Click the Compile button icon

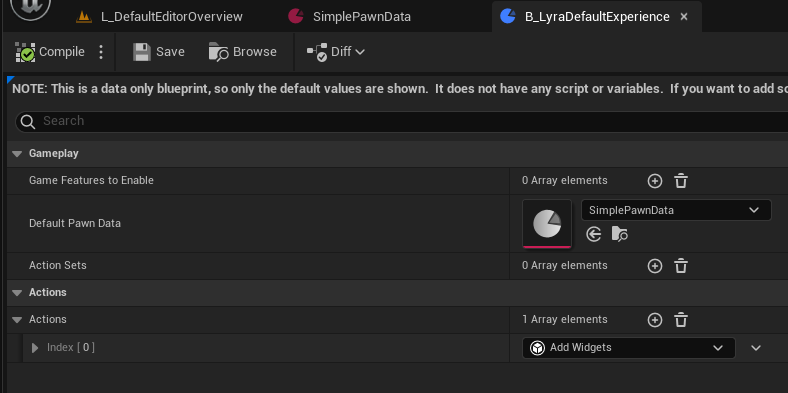tap(25, 52)
